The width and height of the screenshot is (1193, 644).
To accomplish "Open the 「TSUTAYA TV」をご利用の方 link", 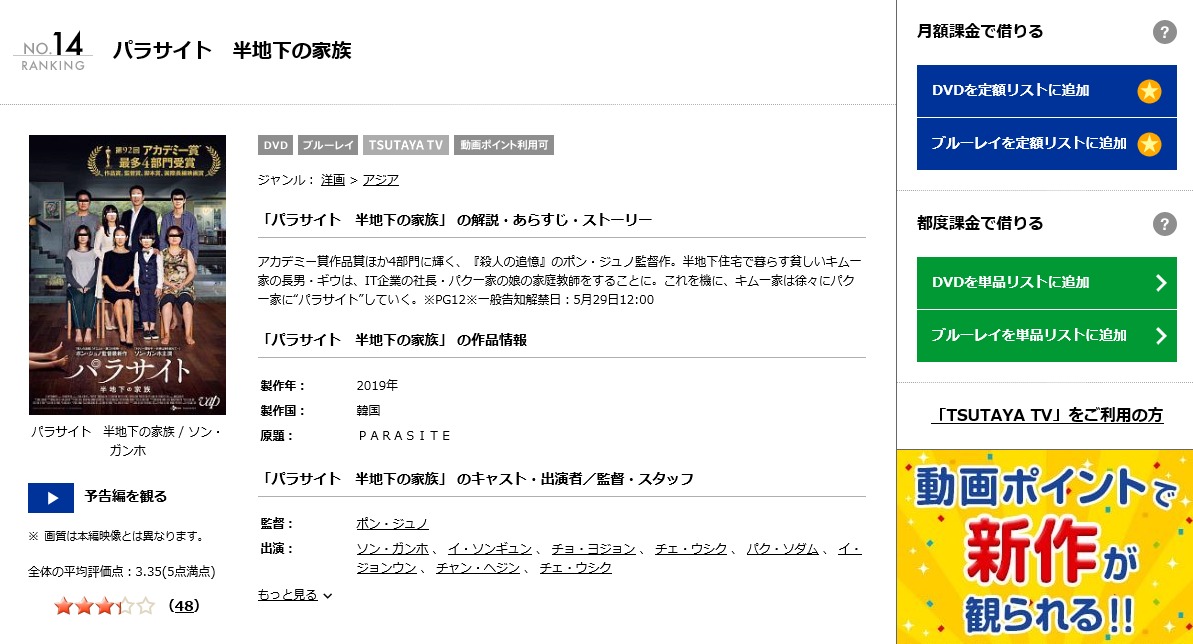I will tap(1047, 415).
